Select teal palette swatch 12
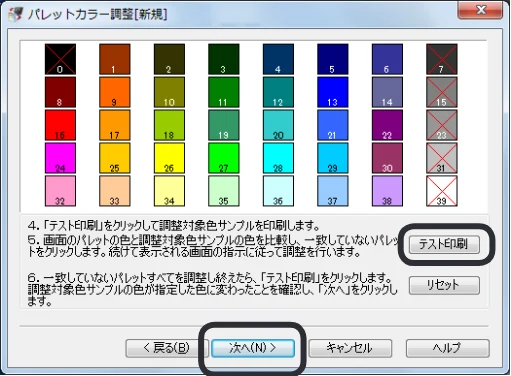The width and height of the screenshot is (511, 376). click(x=278, y=92)
